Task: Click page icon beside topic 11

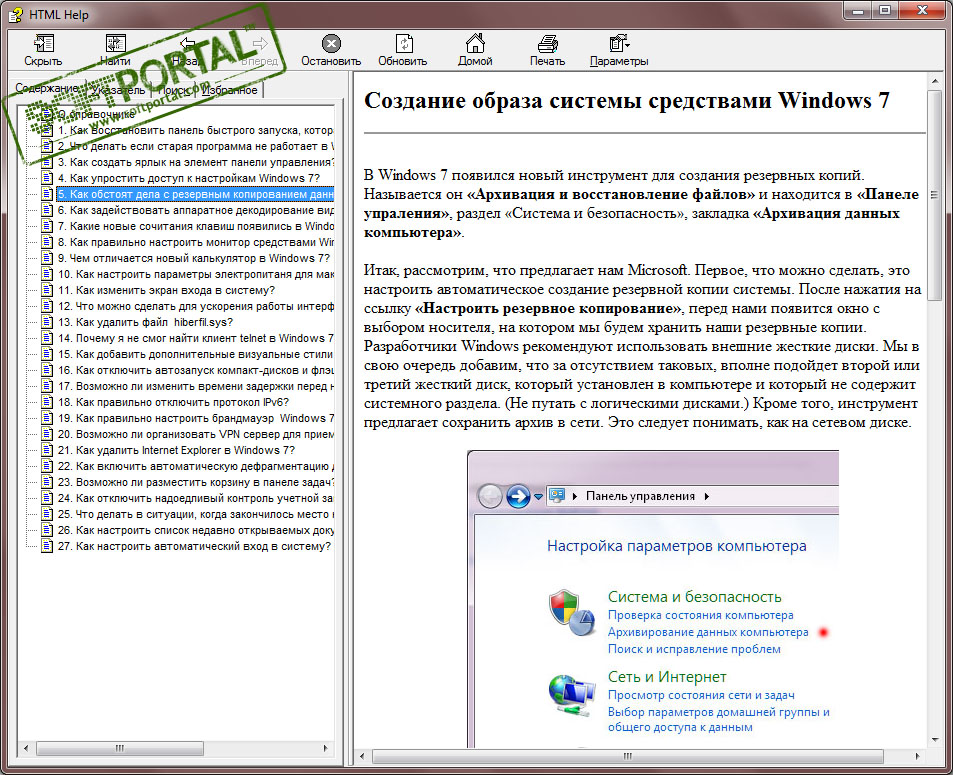Action: (x=47, y=290)
